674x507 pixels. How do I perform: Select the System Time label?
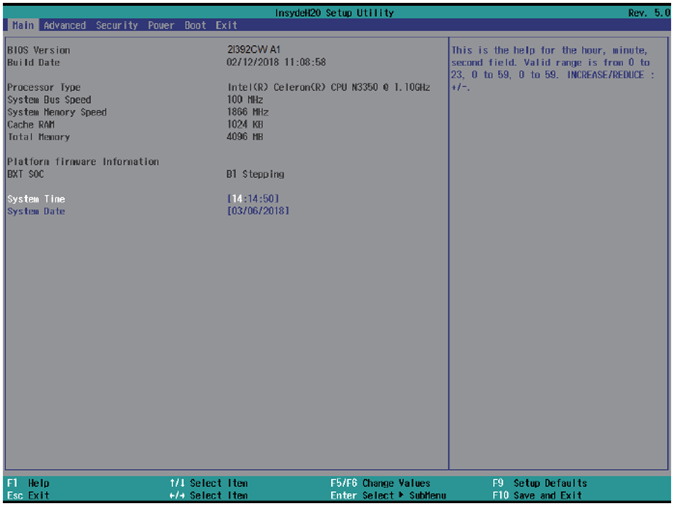coord(36,199)
